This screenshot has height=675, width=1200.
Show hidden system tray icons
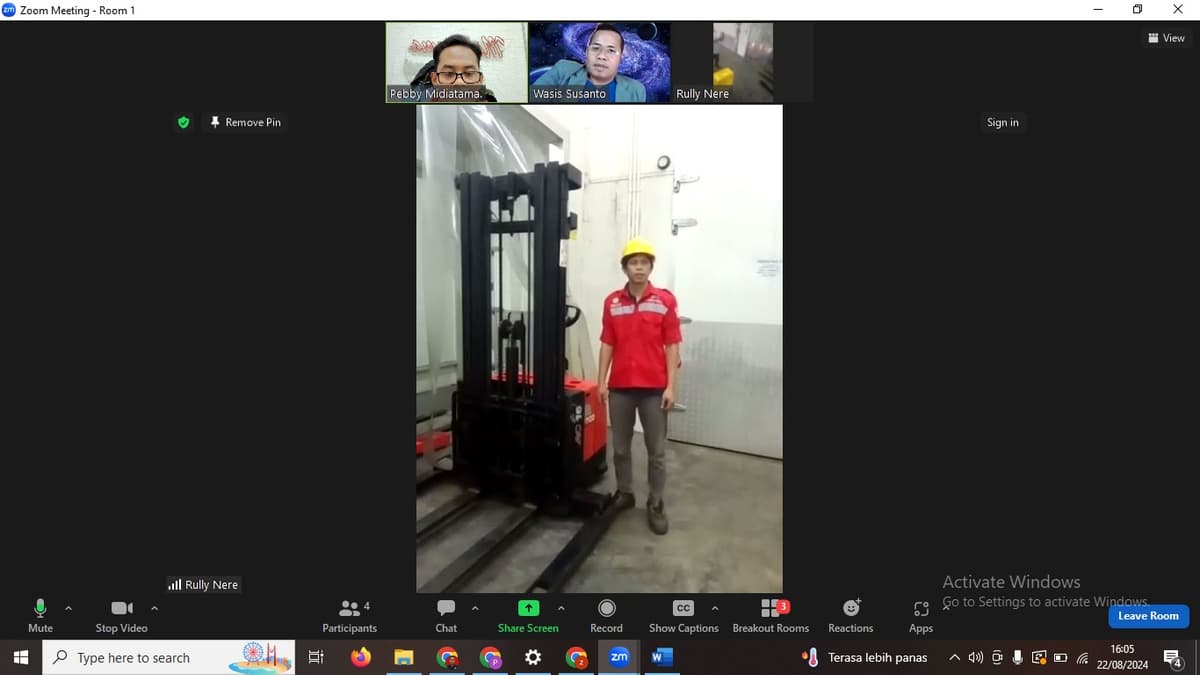click(954, 657)
